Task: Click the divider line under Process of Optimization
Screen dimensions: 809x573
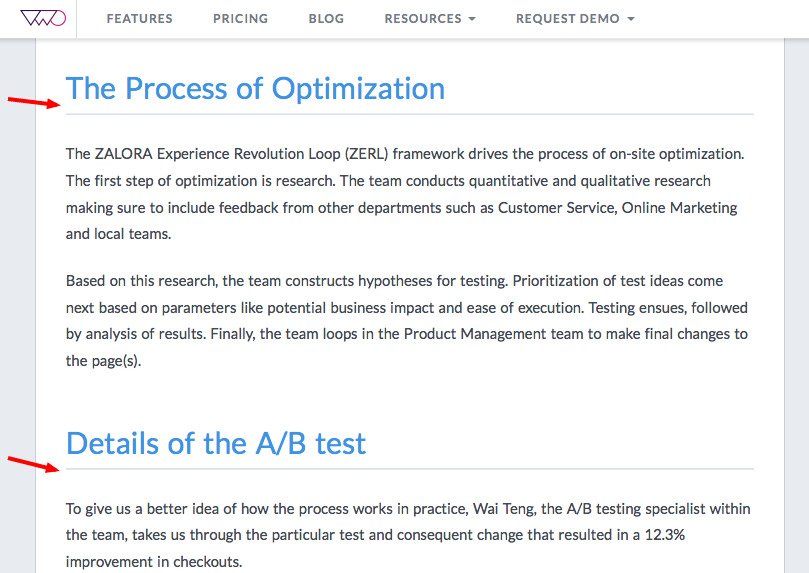Action: pos(410,114)
